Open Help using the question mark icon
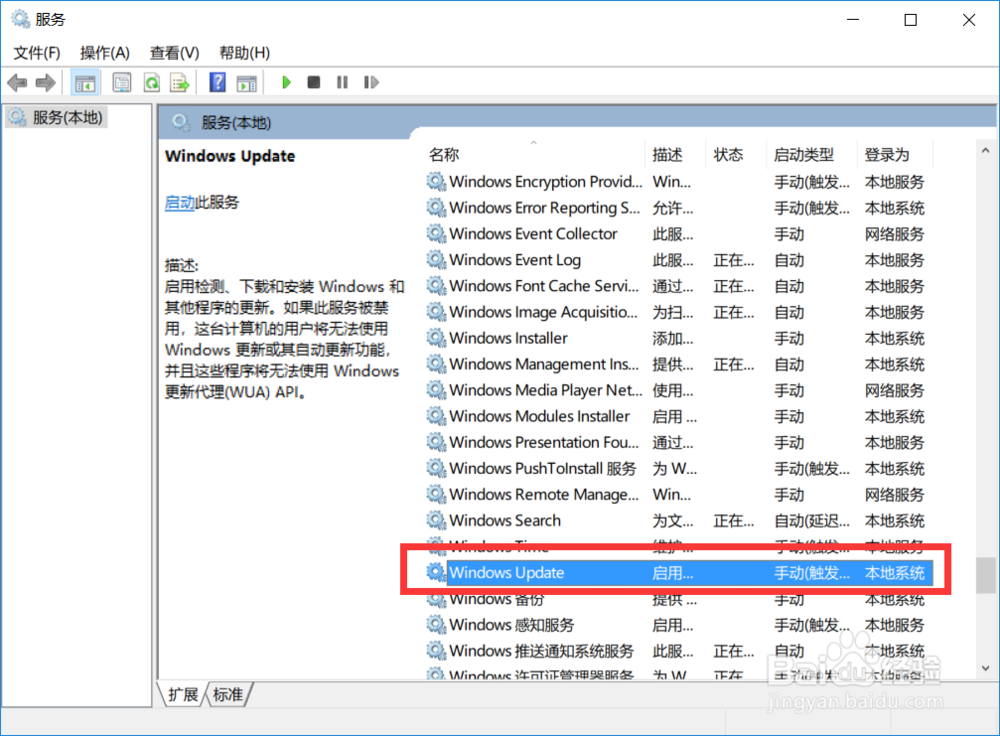The height and width of the screenshot is (736, 1000). click(217, 82)
